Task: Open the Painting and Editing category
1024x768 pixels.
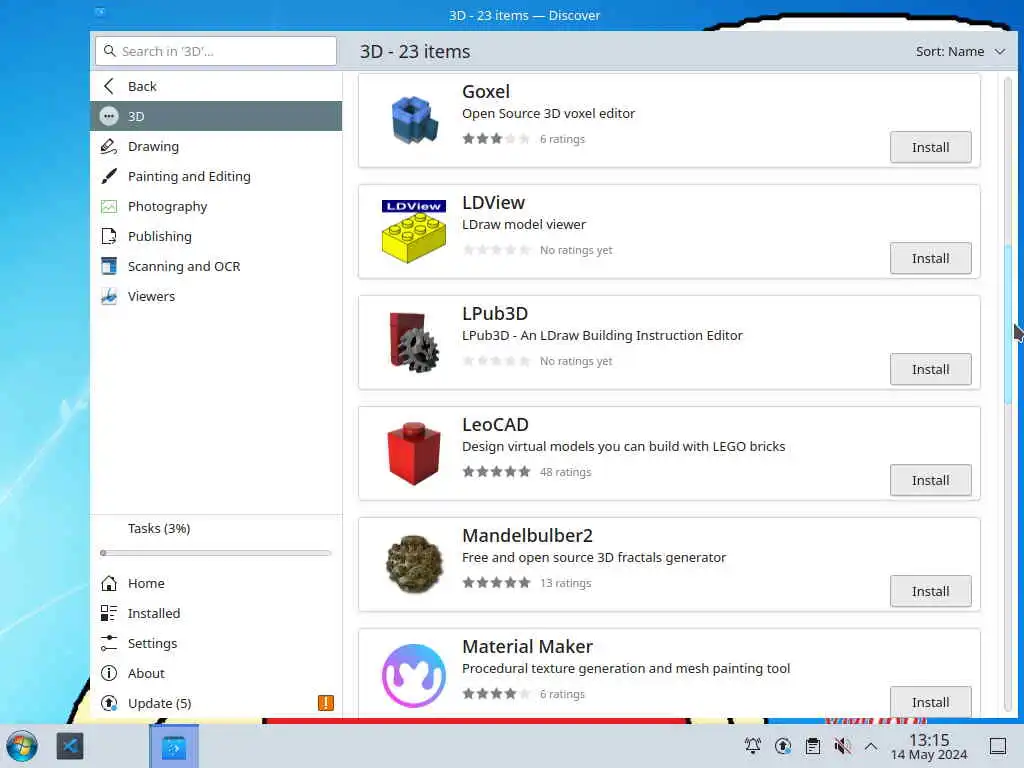Action: [216, 176]
